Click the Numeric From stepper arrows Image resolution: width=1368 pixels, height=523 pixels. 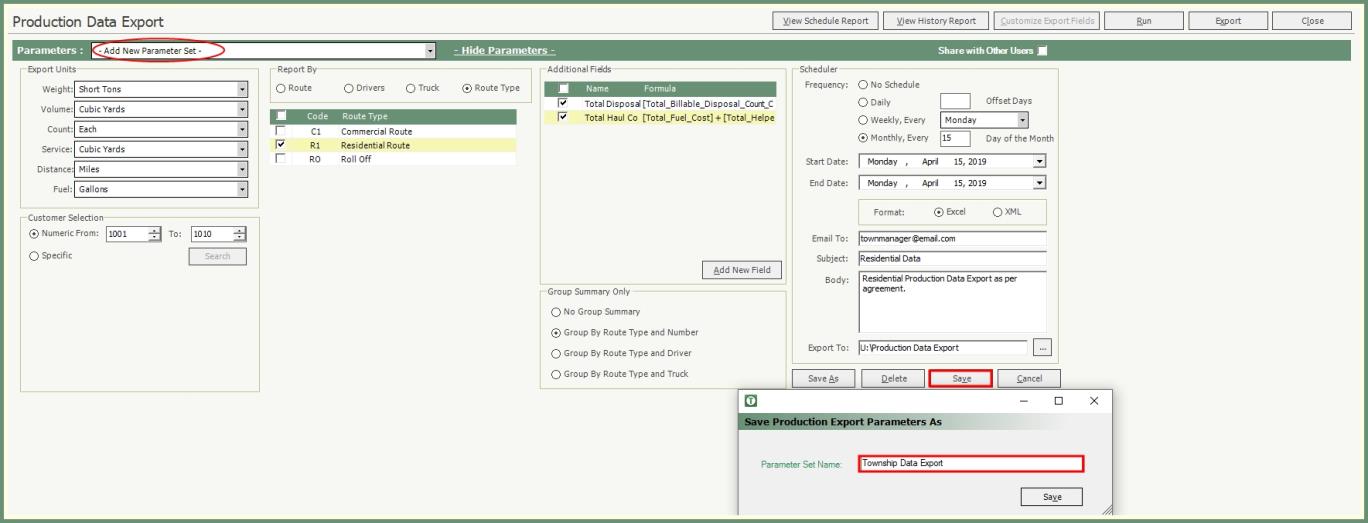coord(153,234)
